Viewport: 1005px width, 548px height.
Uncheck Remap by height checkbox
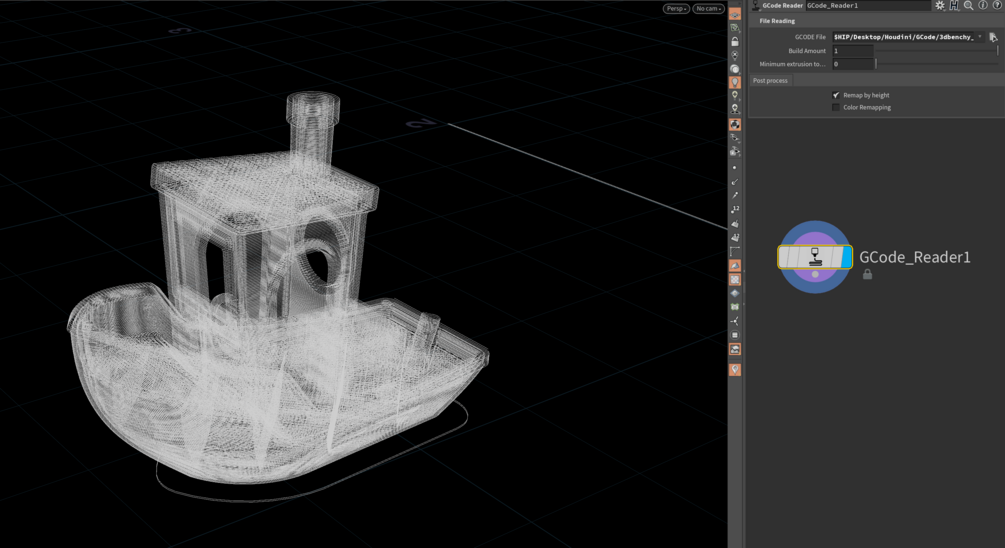pos(836,95)
